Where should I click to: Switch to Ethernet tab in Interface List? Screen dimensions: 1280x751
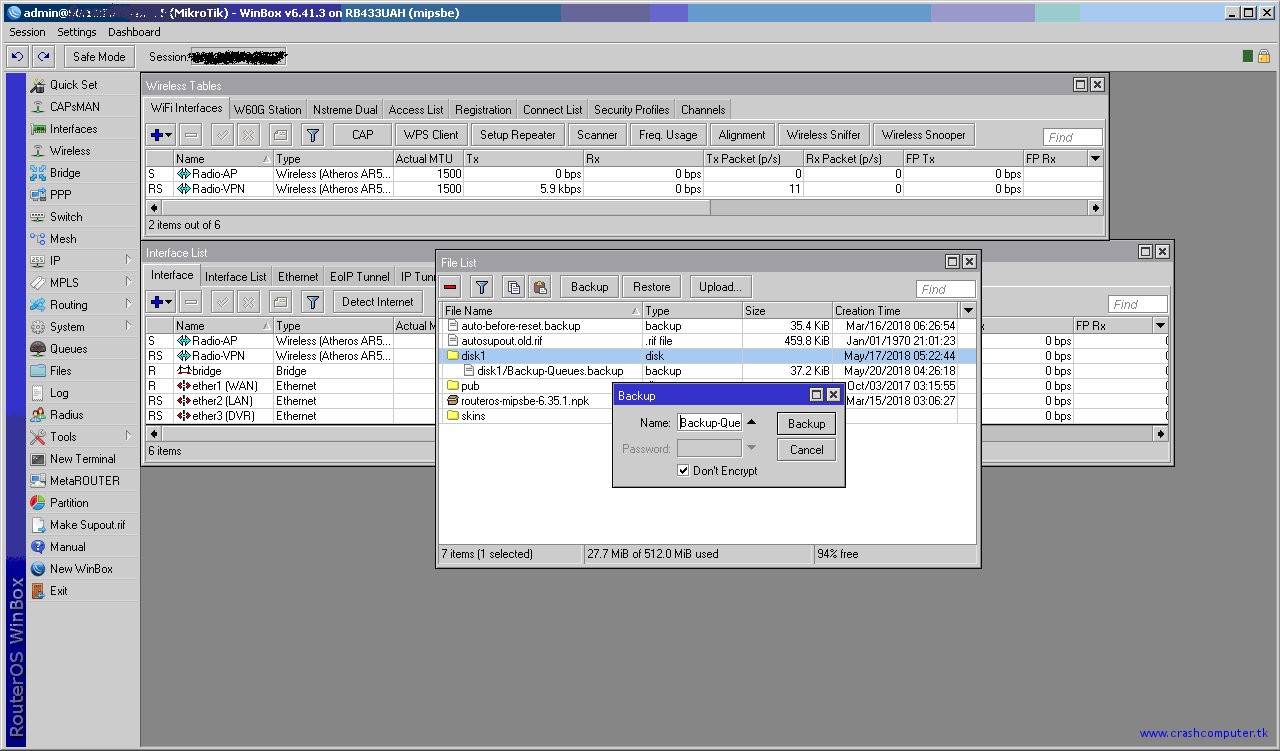click(x=298, y=277)
